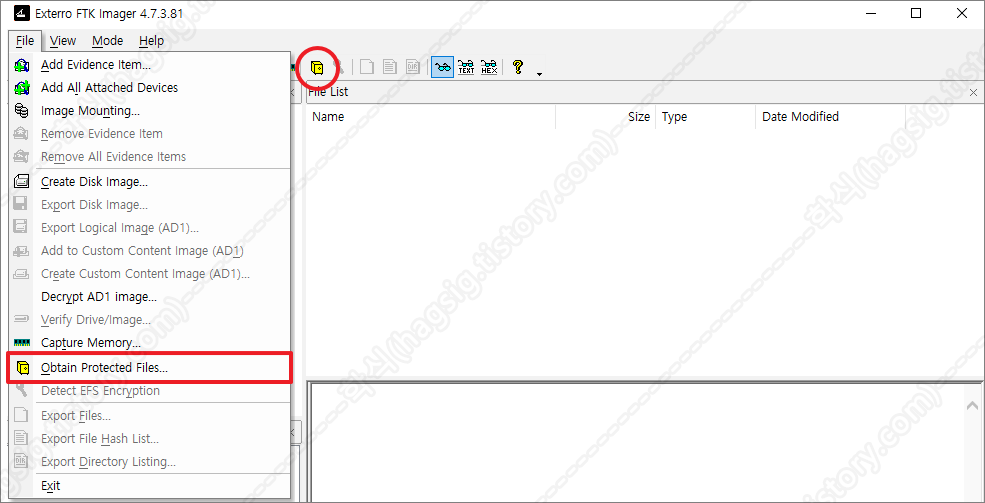Sort file list by Name column
This screenshot has width=985, height=503.
(431, 117)
